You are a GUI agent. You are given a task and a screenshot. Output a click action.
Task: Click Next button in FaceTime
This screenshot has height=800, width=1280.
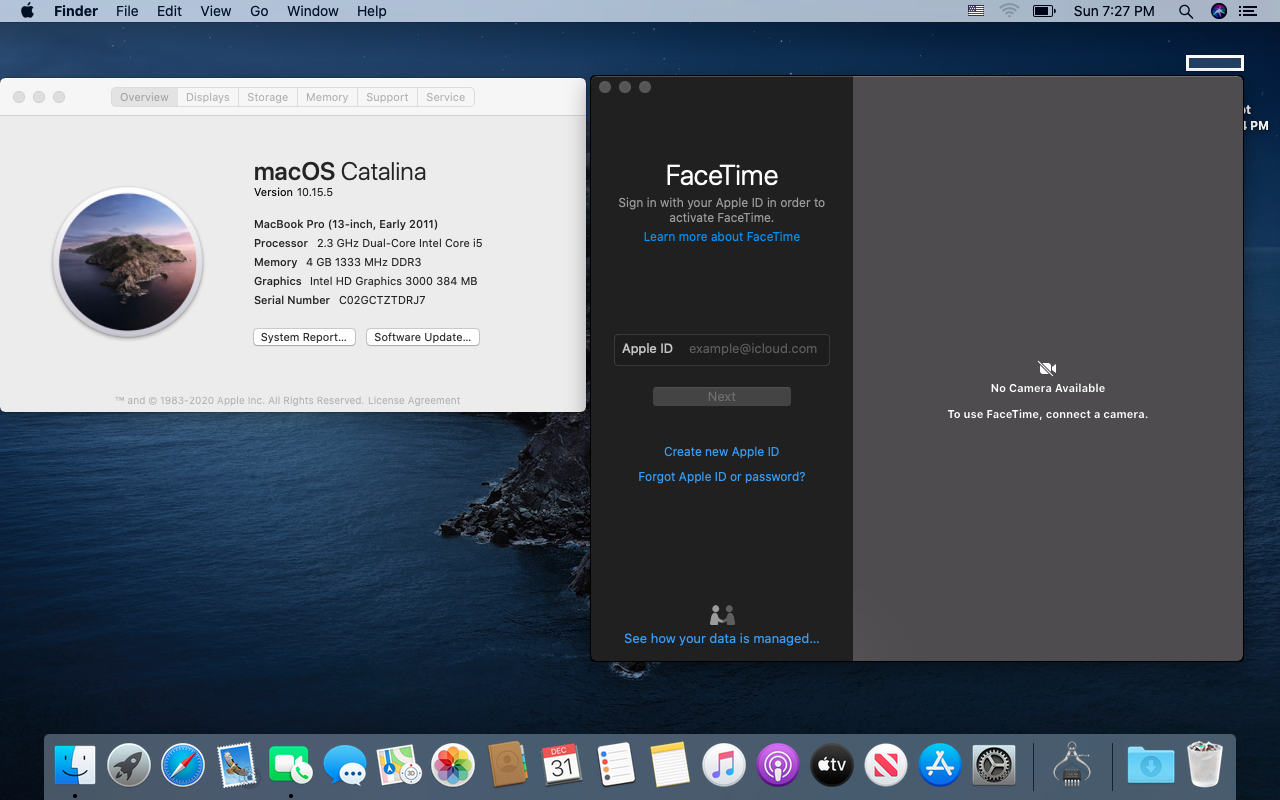point(722,397)
